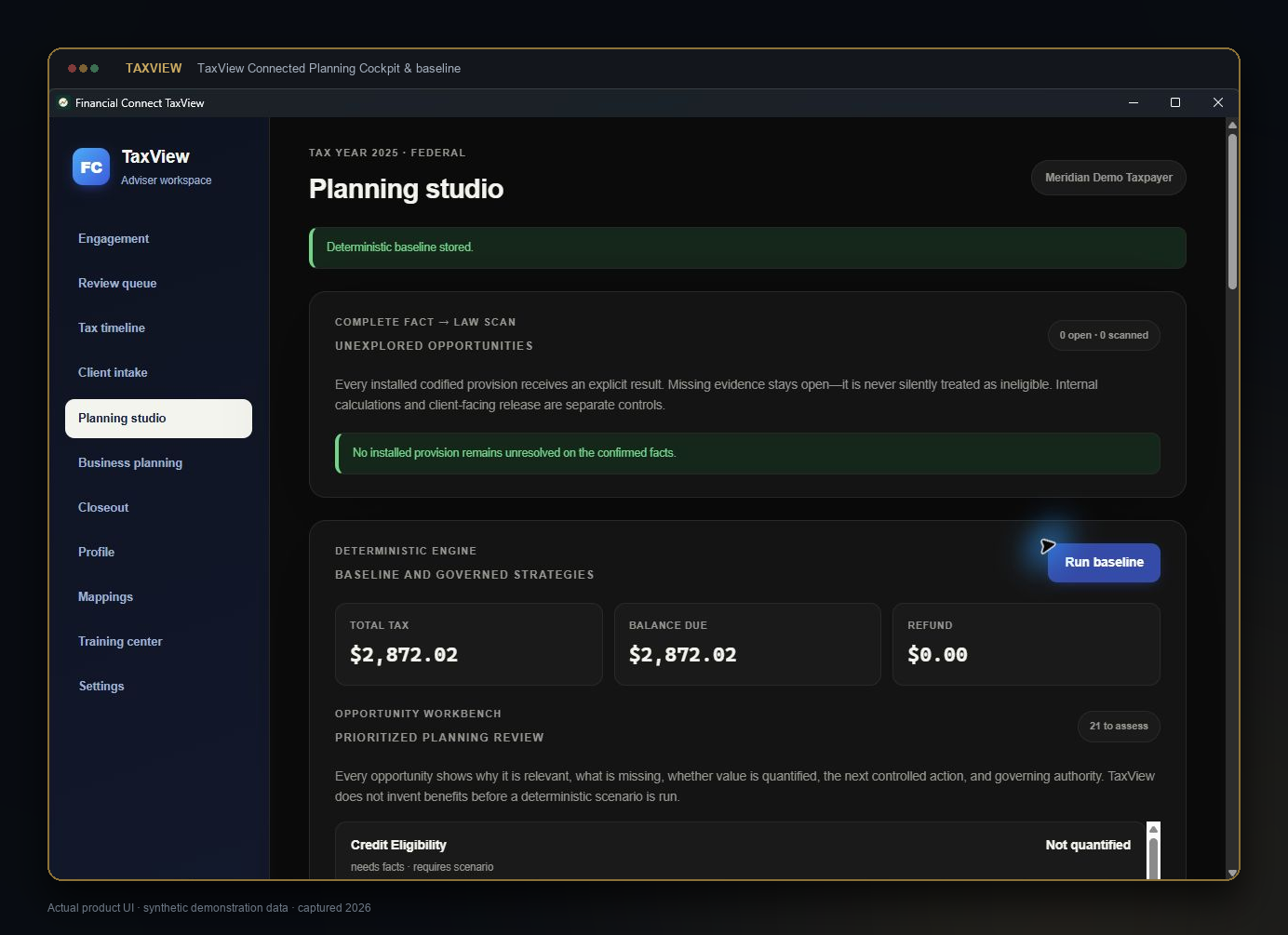This screenshot has height=935, width=1288.
Task: Click the TAXVIEW label in top bar
Action: pos(154,69)
